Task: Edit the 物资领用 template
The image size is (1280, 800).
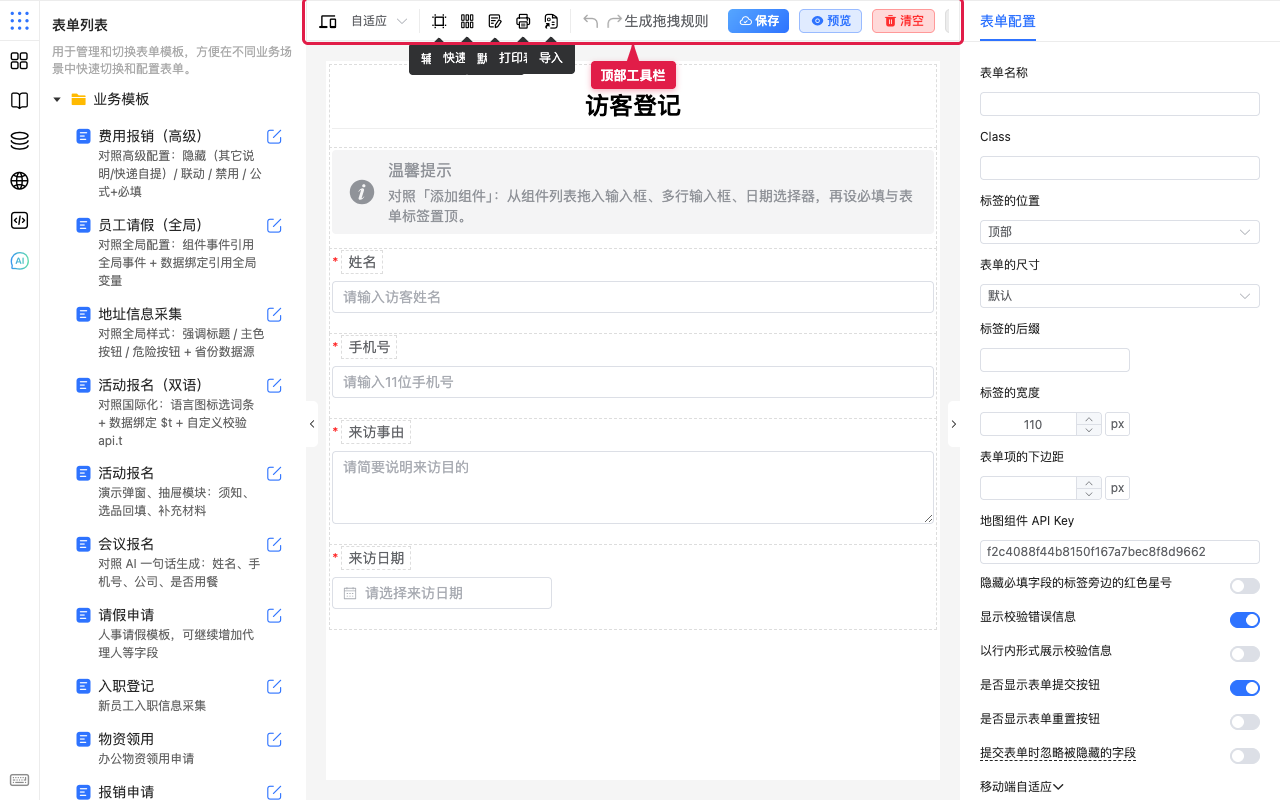Action: pos(274,740)
